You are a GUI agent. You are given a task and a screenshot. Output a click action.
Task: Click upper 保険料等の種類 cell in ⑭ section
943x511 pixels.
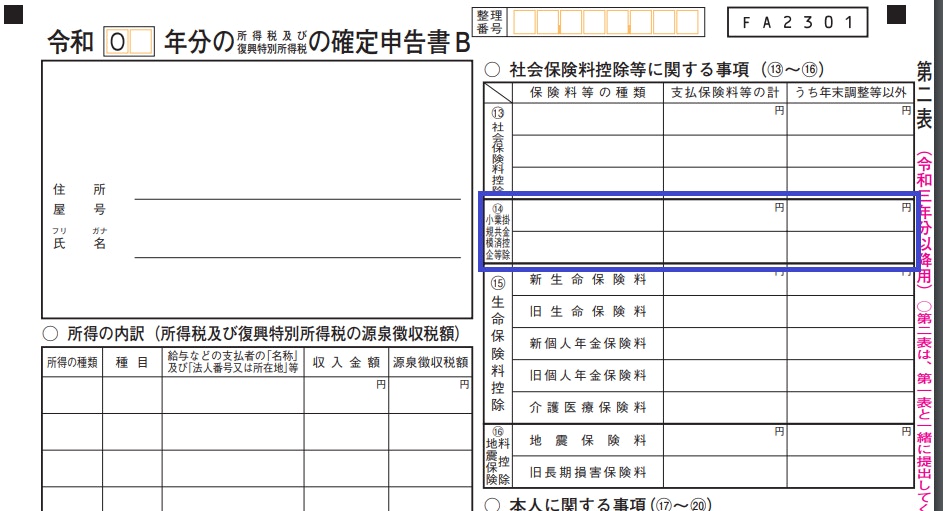point(588,216)
